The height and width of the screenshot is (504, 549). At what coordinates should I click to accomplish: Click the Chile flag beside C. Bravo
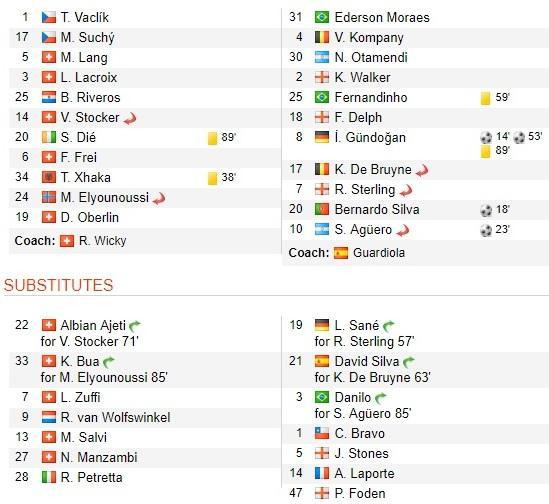[x=322, y=434]
